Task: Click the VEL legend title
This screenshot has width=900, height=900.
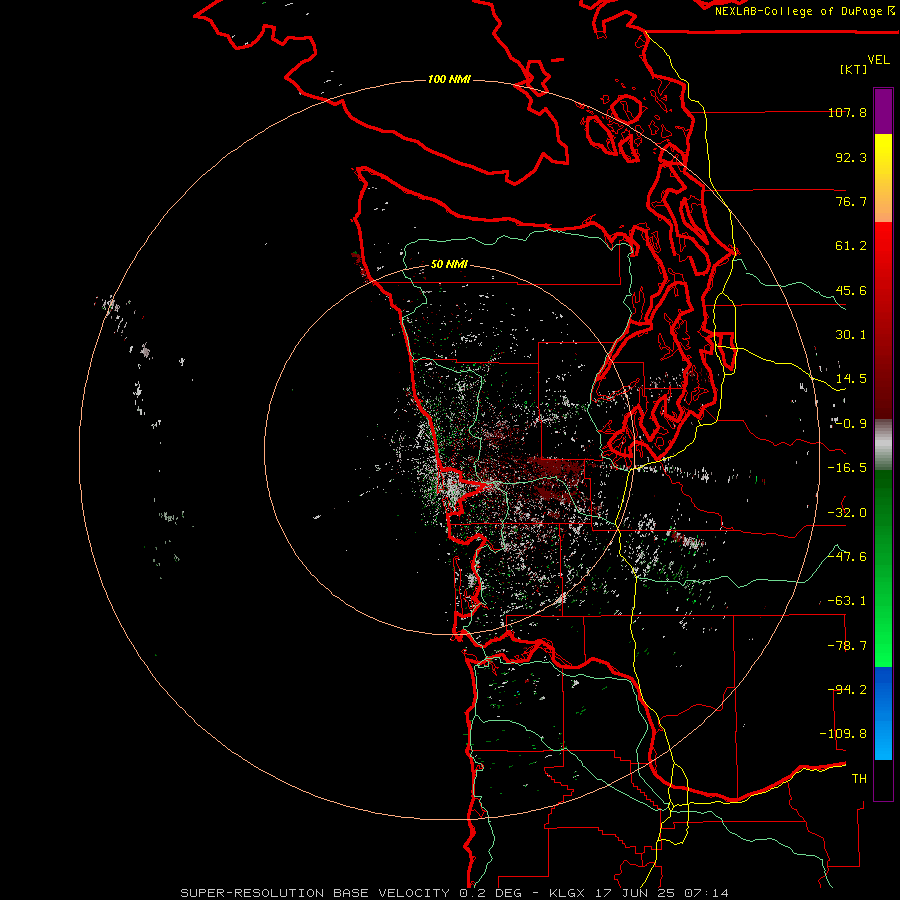Action: point(878,60)
